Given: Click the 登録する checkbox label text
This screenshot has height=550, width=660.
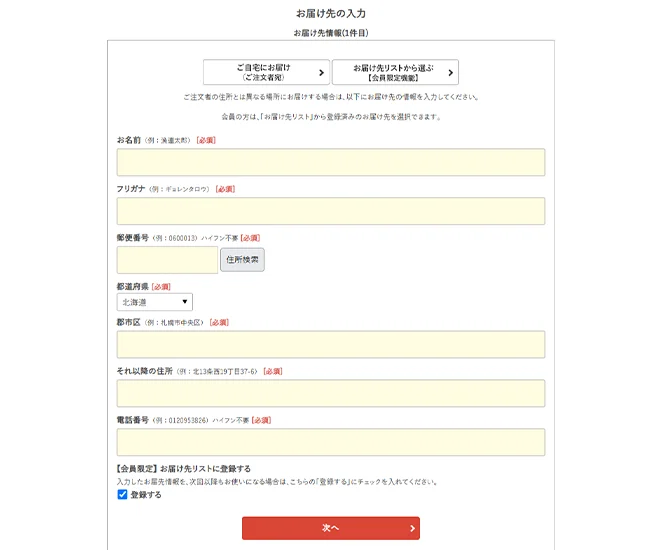Looking at the screenshot, I should (146, 494).
